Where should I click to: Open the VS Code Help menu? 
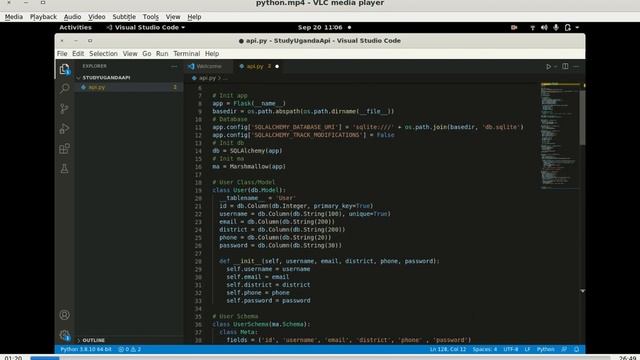click(x=212, y=53)
